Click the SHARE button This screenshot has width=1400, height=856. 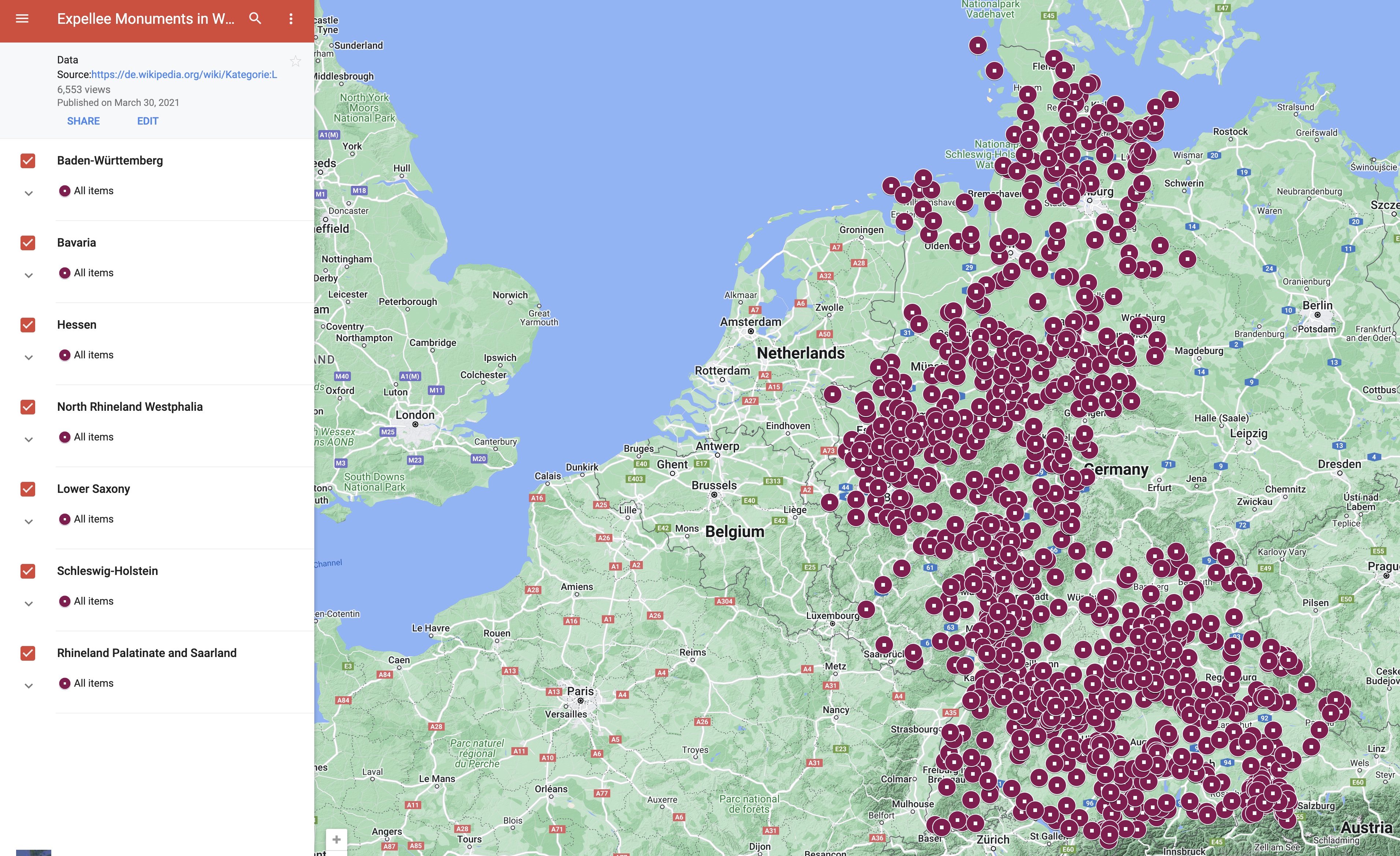[x=84, y=121]
